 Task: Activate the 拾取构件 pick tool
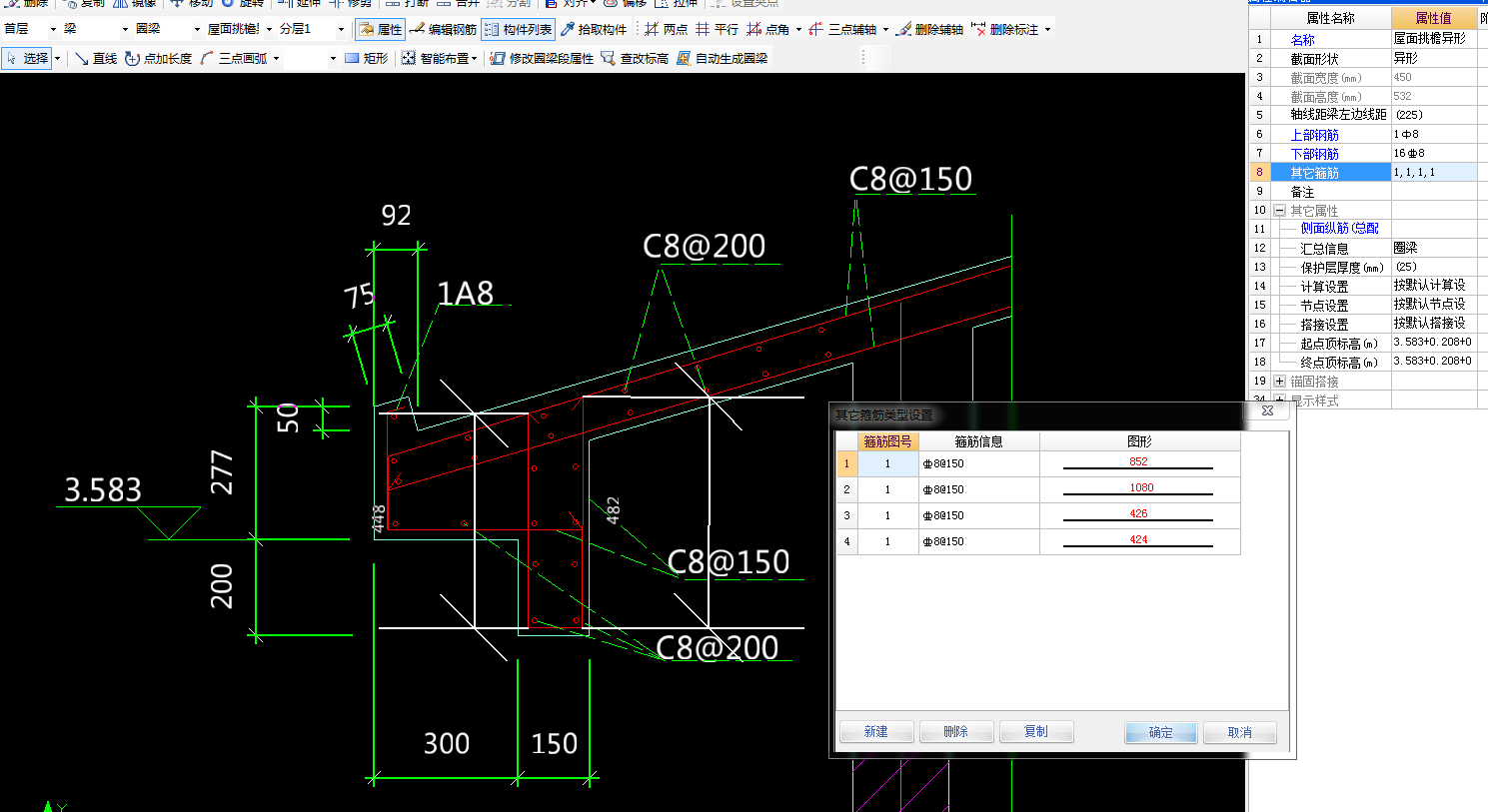[x=594, y=30]
